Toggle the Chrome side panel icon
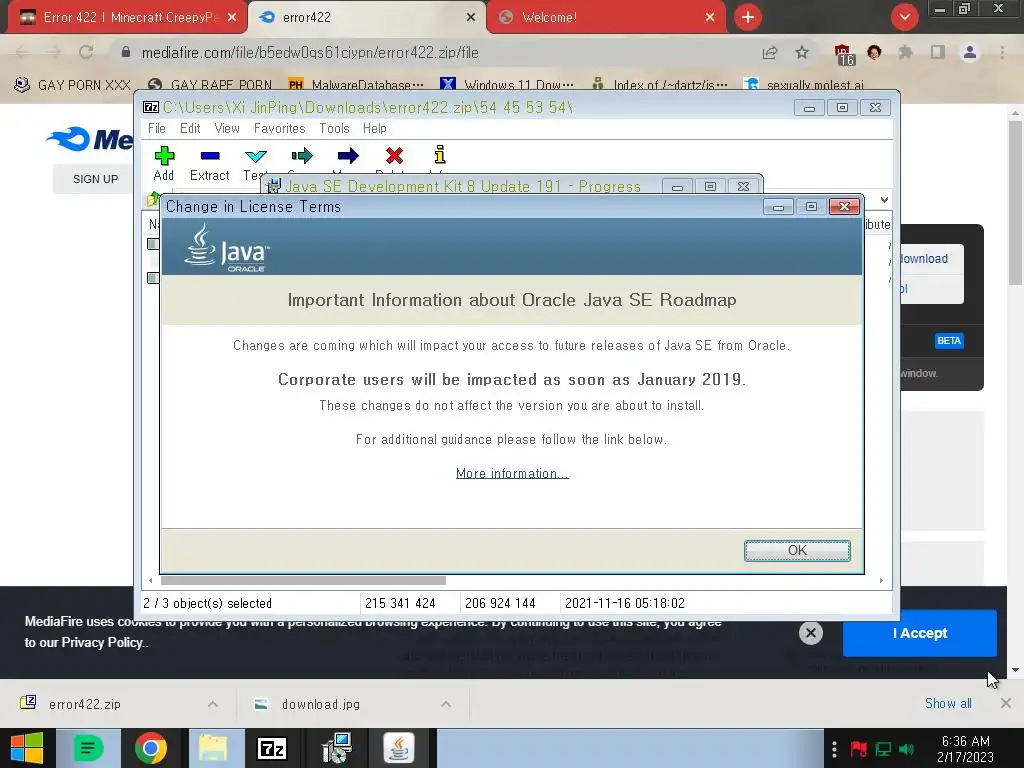Screen dimensions: 1024x768 click(938, 53)
